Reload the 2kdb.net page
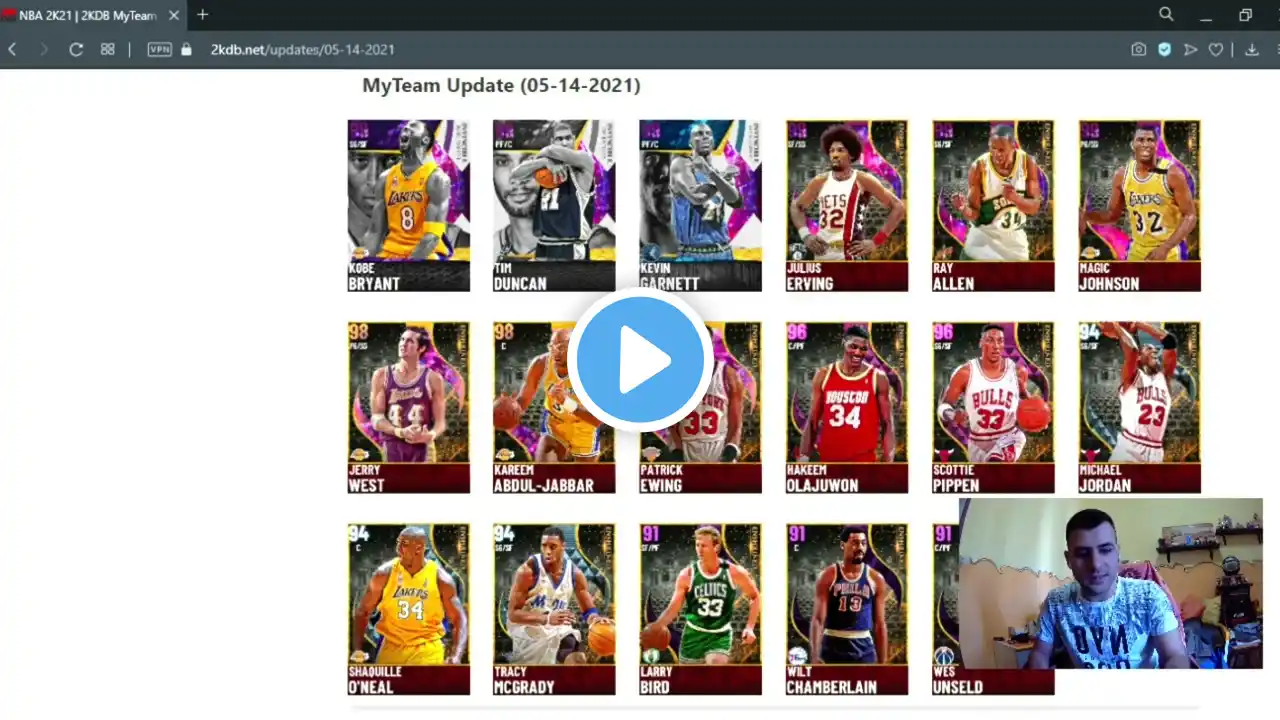 (x=76, y=49)
